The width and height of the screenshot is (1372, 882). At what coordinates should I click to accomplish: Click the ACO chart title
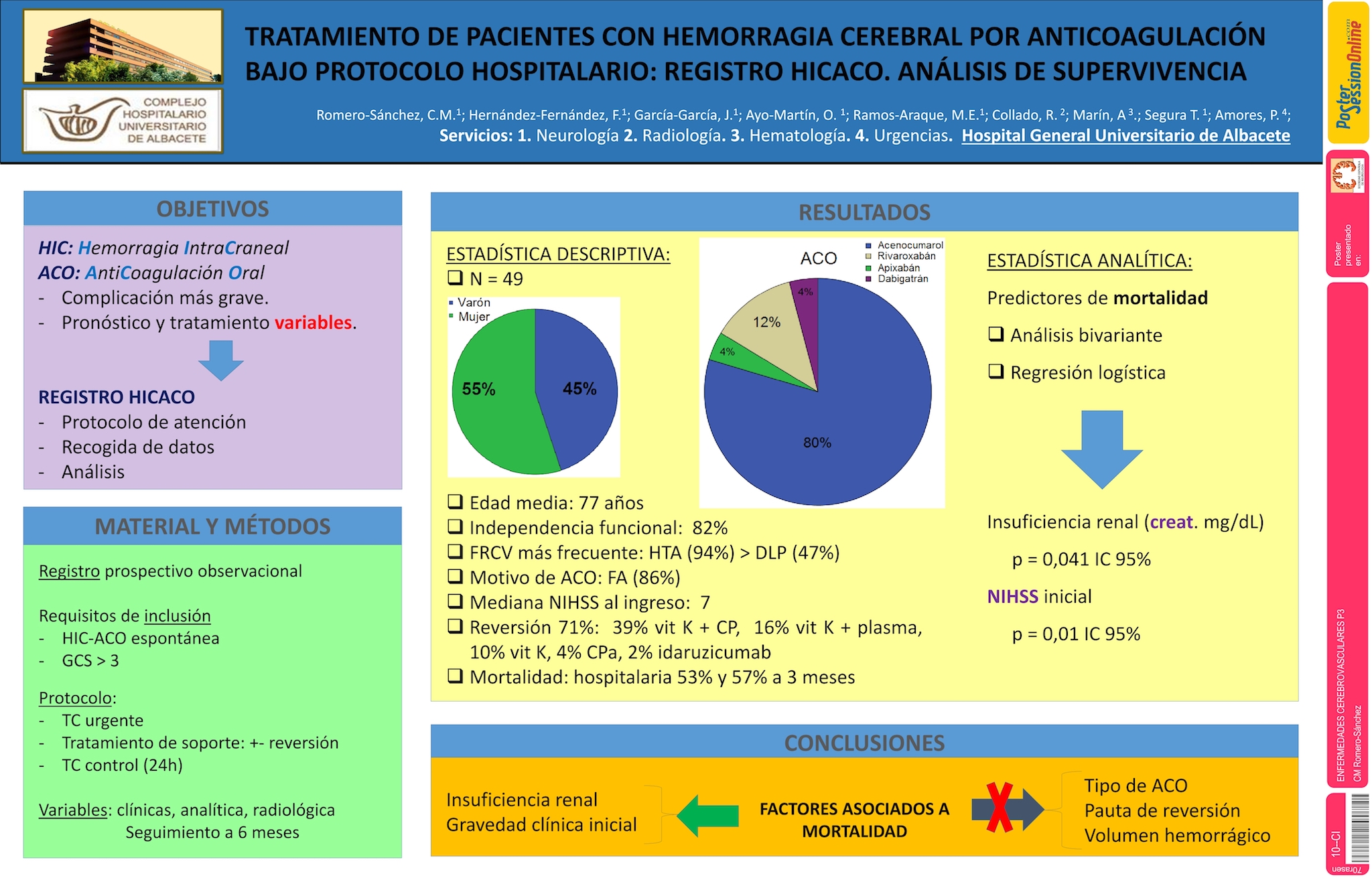[x=819, y=259]
